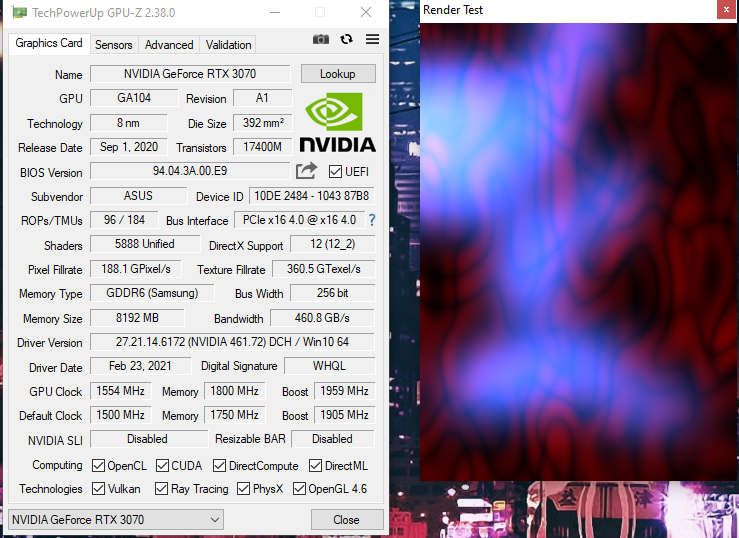Viewport: 739px width, 538px height.
Task: Close GPU-Z with the title bar X
Action: point(366,12)
